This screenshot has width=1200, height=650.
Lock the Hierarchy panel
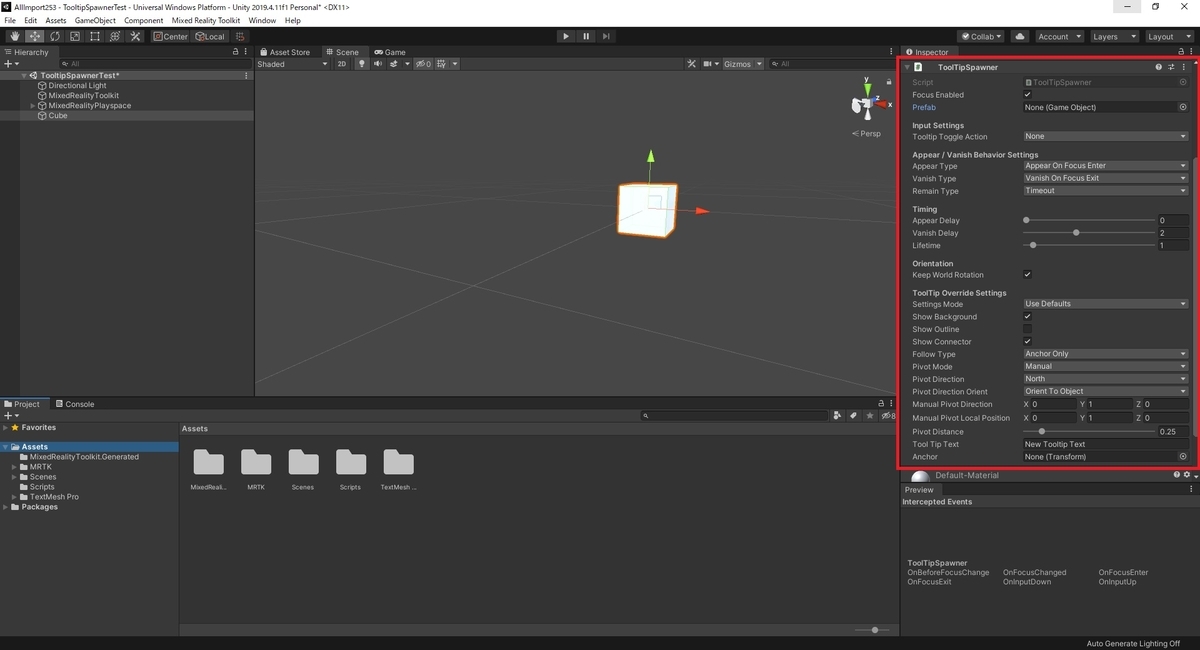236,52
